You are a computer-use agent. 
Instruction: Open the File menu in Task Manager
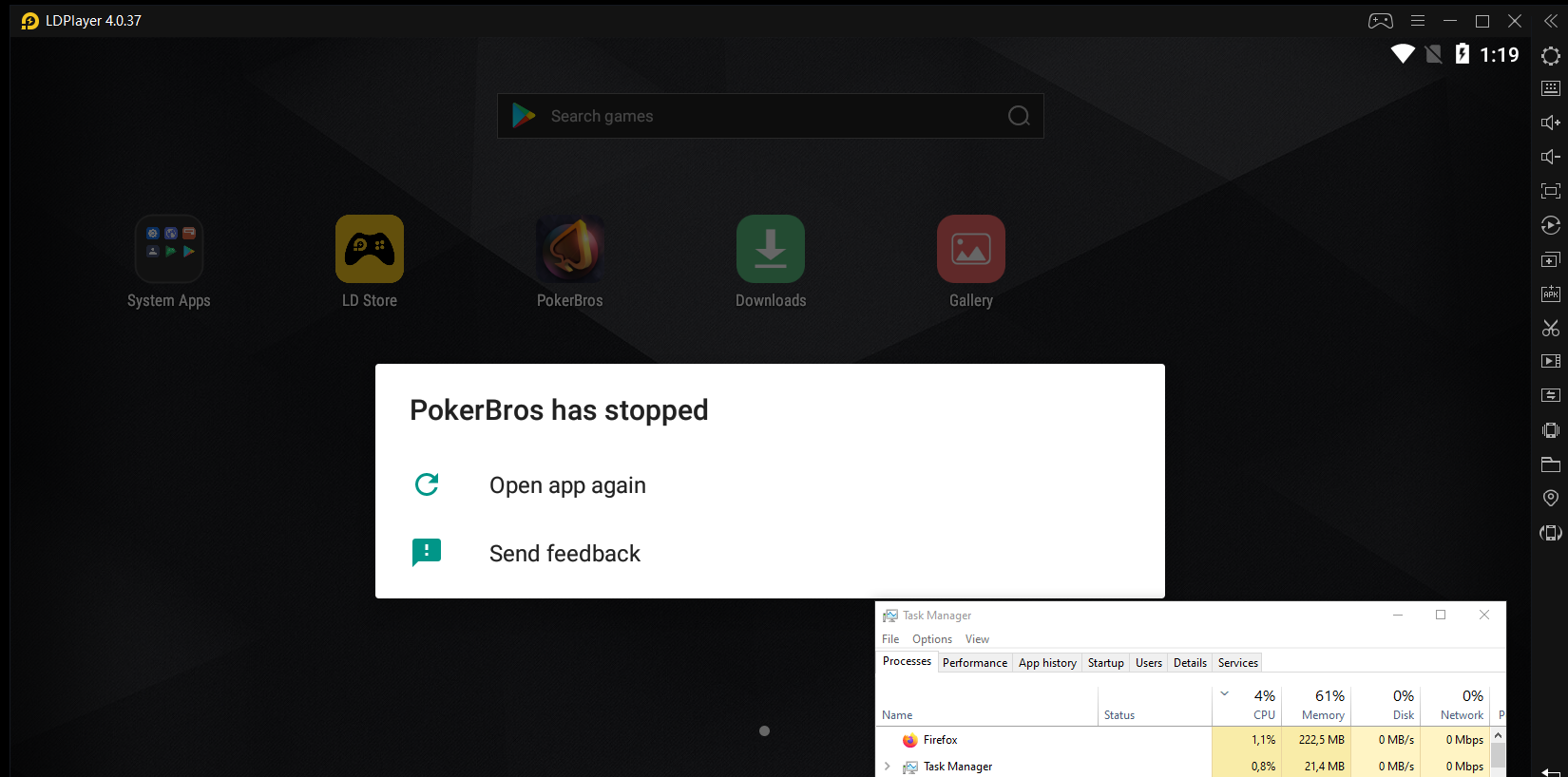pyautogui.click(x=890, y=639)
